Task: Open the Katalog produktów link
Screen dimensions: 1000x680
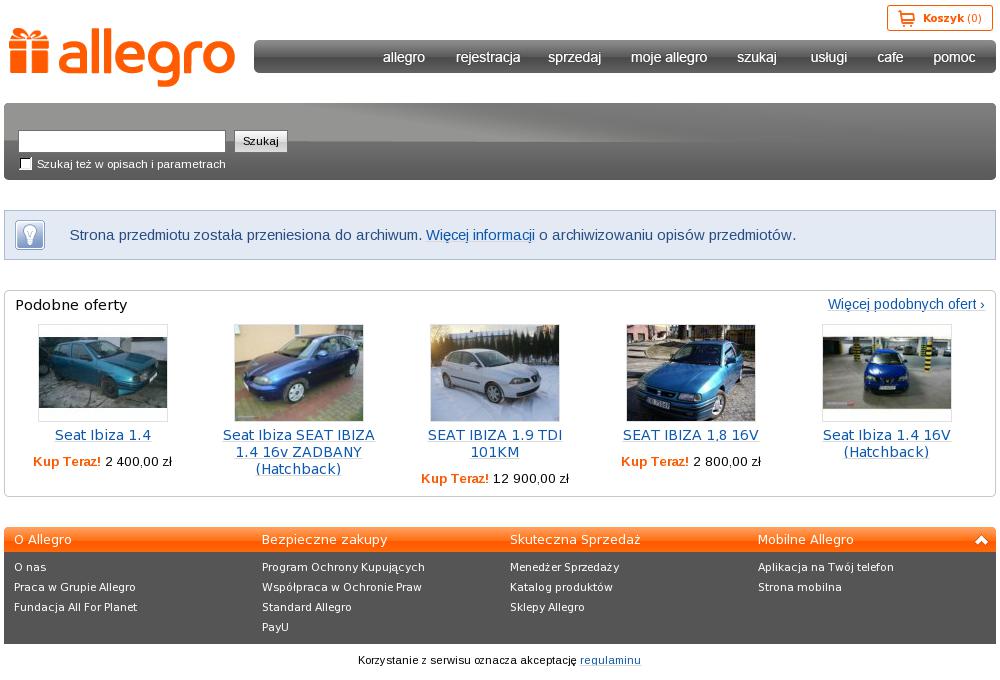Action: [x=561, y=587]
